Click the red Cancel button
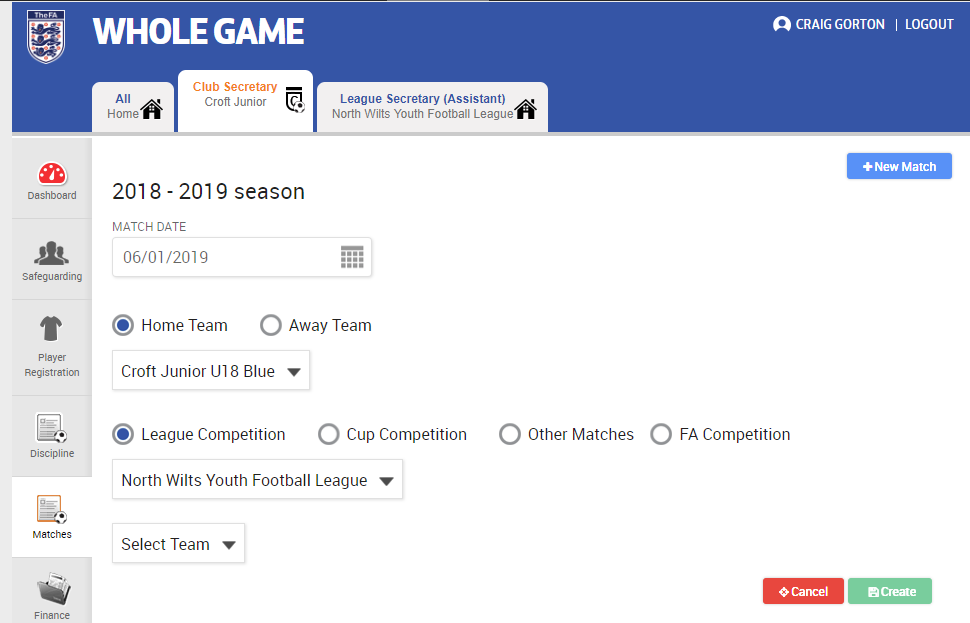970x623 pixels. tap(803, 591)
